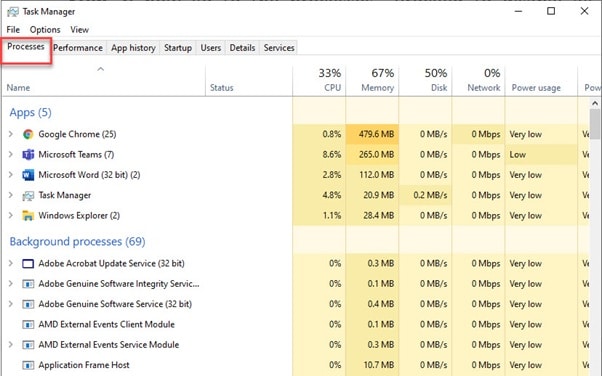Select the Microsoft Teams app icon
Screen dimensions: 602x376
[x=28, y=155]
